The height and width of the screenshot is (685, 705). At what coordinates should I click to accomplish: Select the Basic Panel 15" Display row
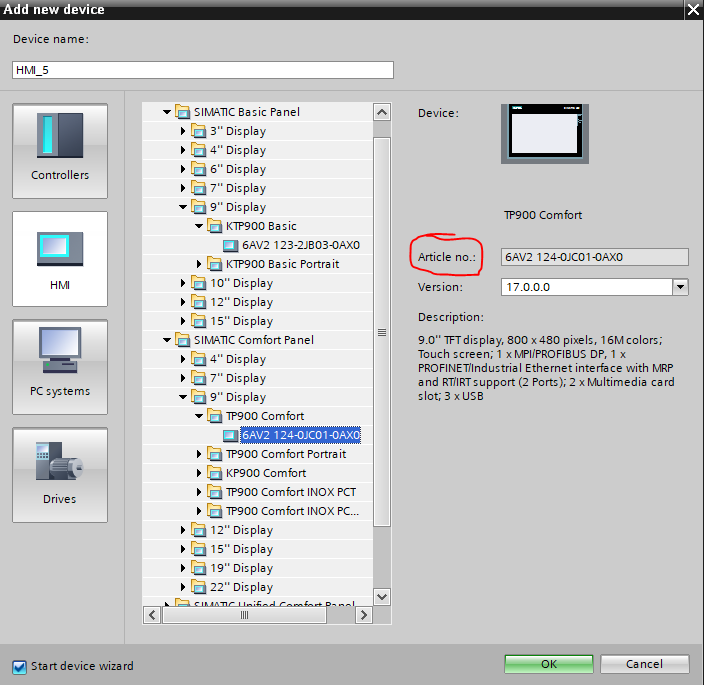point(258,321)
